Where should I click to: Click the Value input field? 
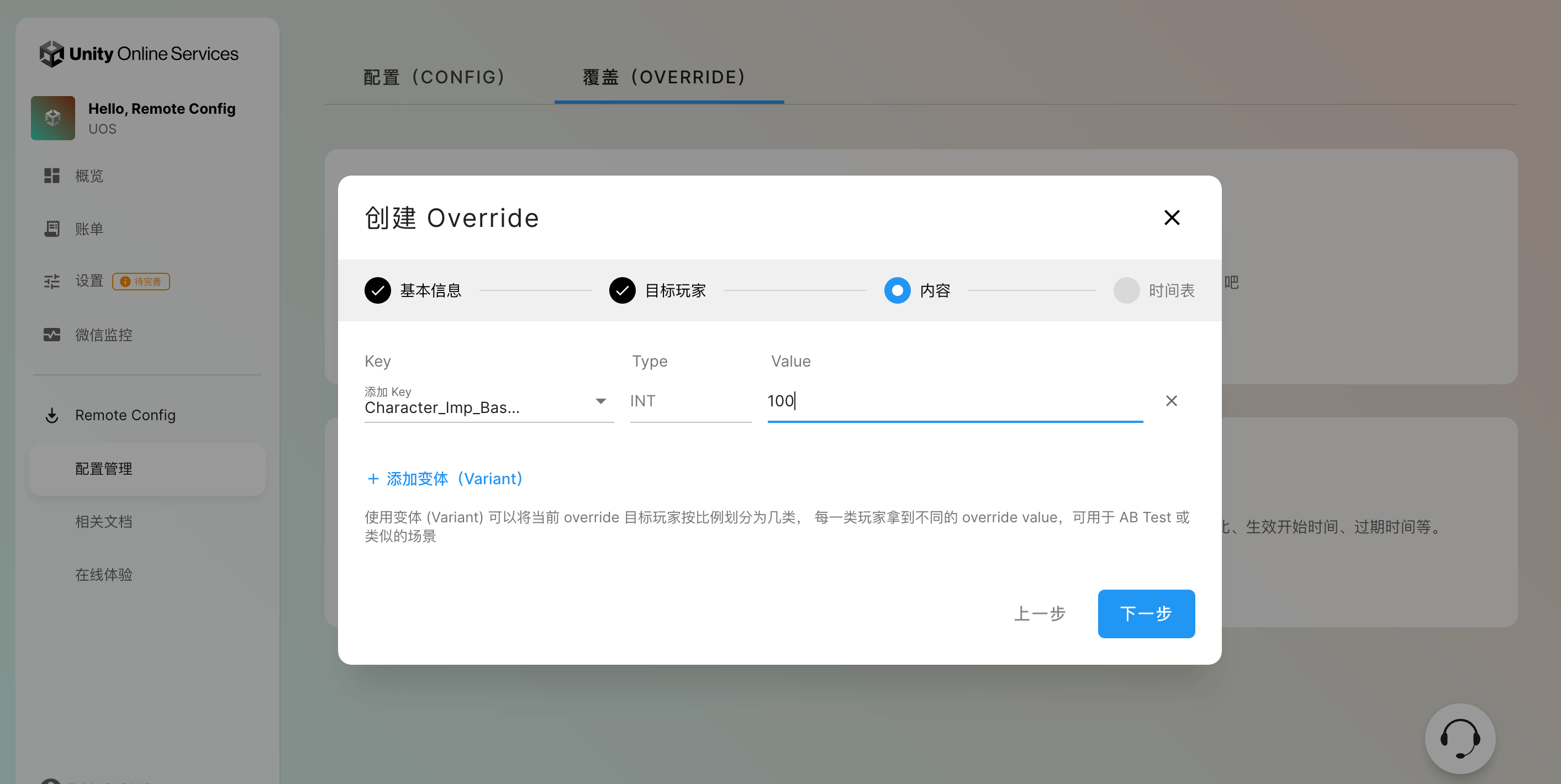tap(954, 401)
